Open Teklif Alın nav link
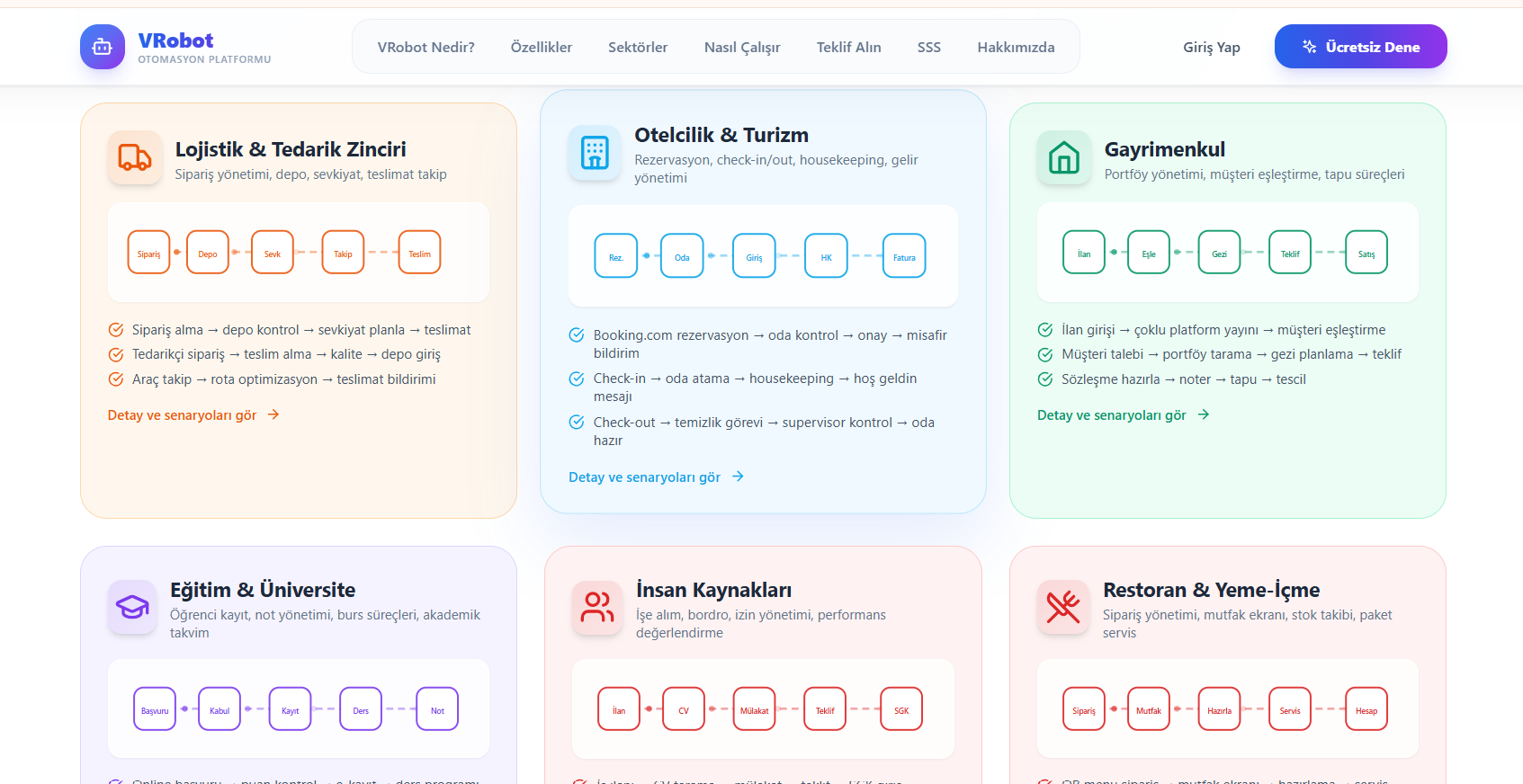 pyautogui.click(x=849, y=47)
